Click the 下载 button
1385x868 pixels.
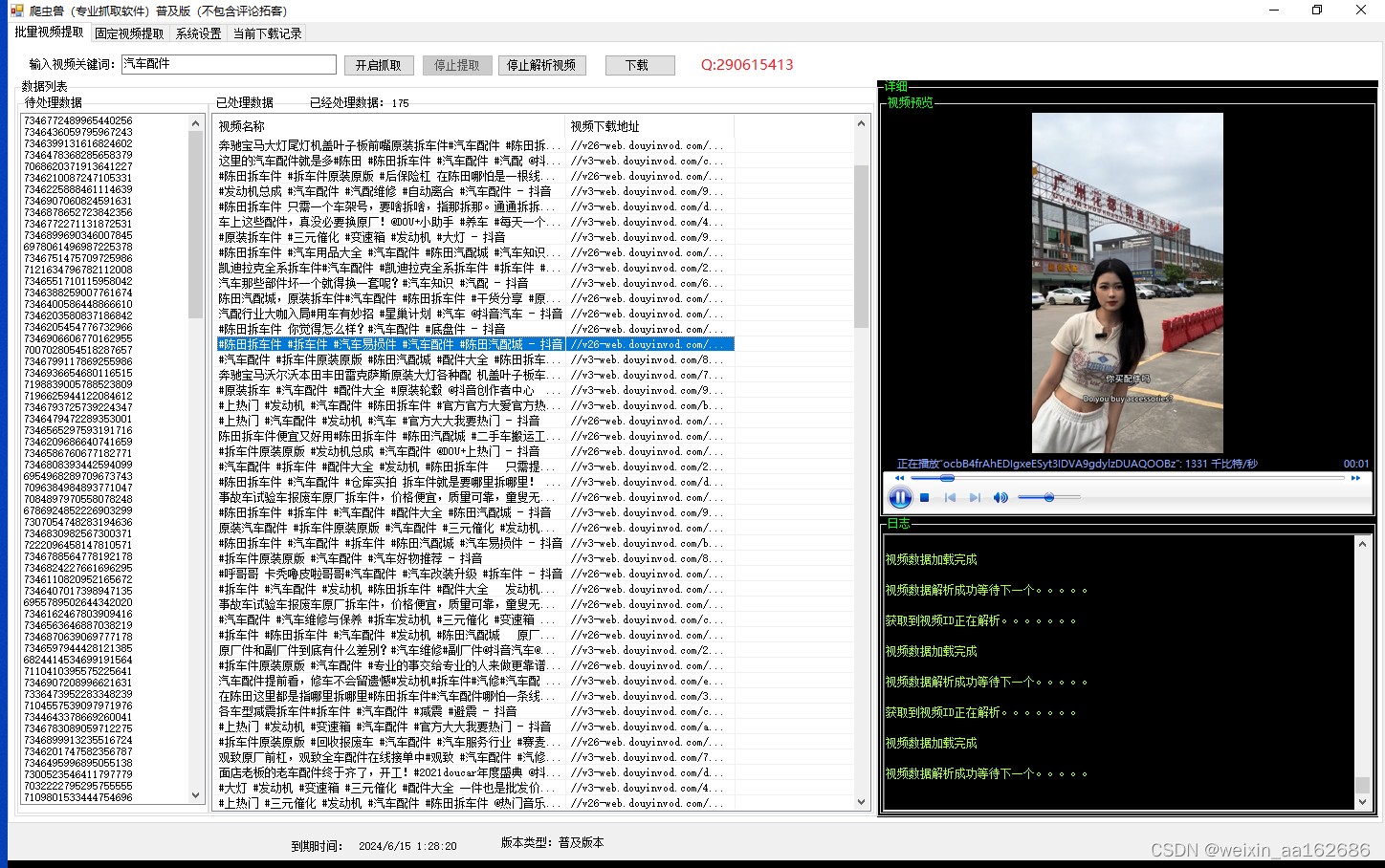pos(639,65)
